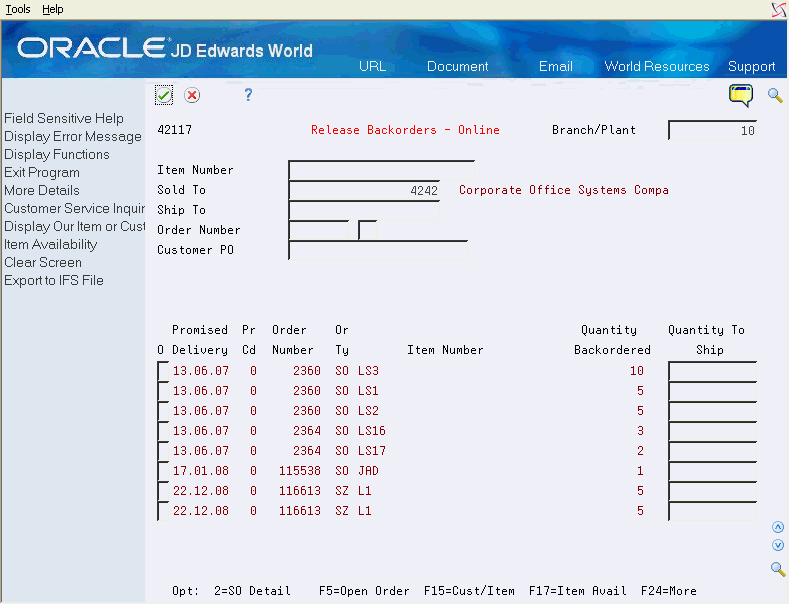Click the Corporate Office Systems Compa text
Image resolution: width=789 pixels, height=604 pixels.
(x=564, y=190)
